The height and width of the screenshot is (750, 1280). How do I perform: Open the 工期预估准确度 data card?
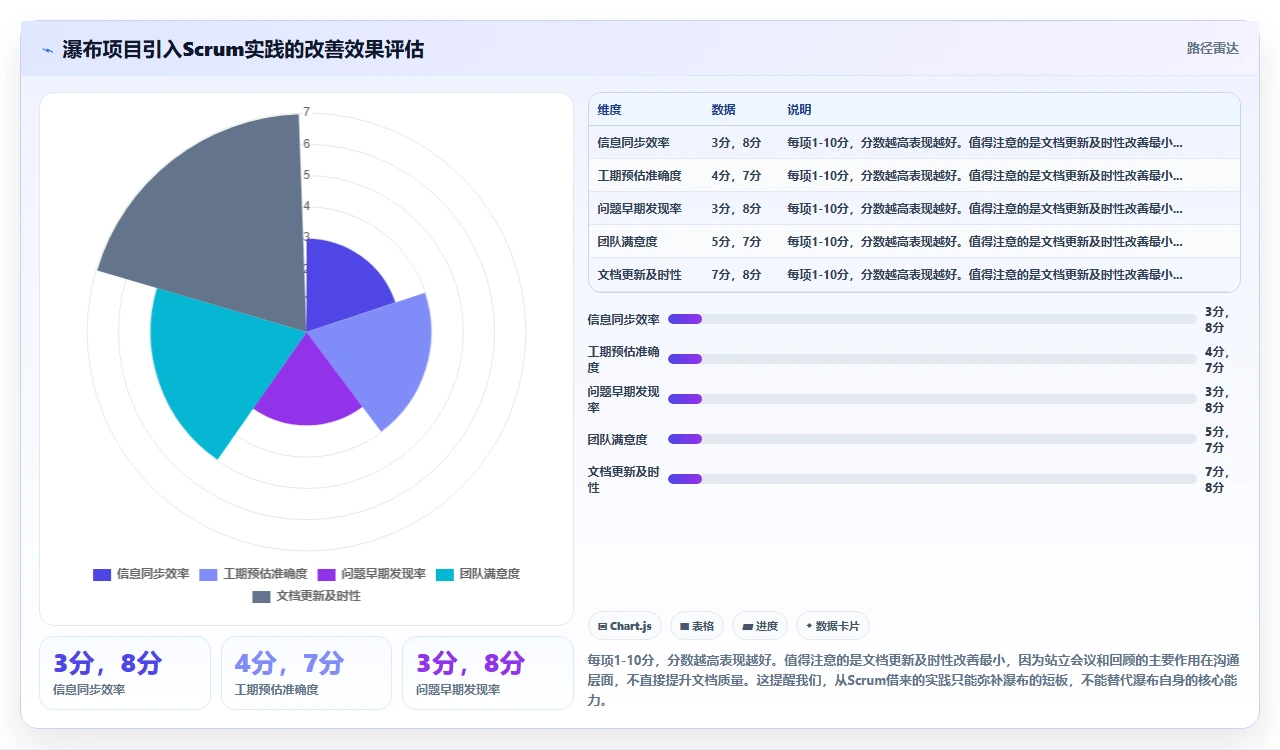point(306,673)
